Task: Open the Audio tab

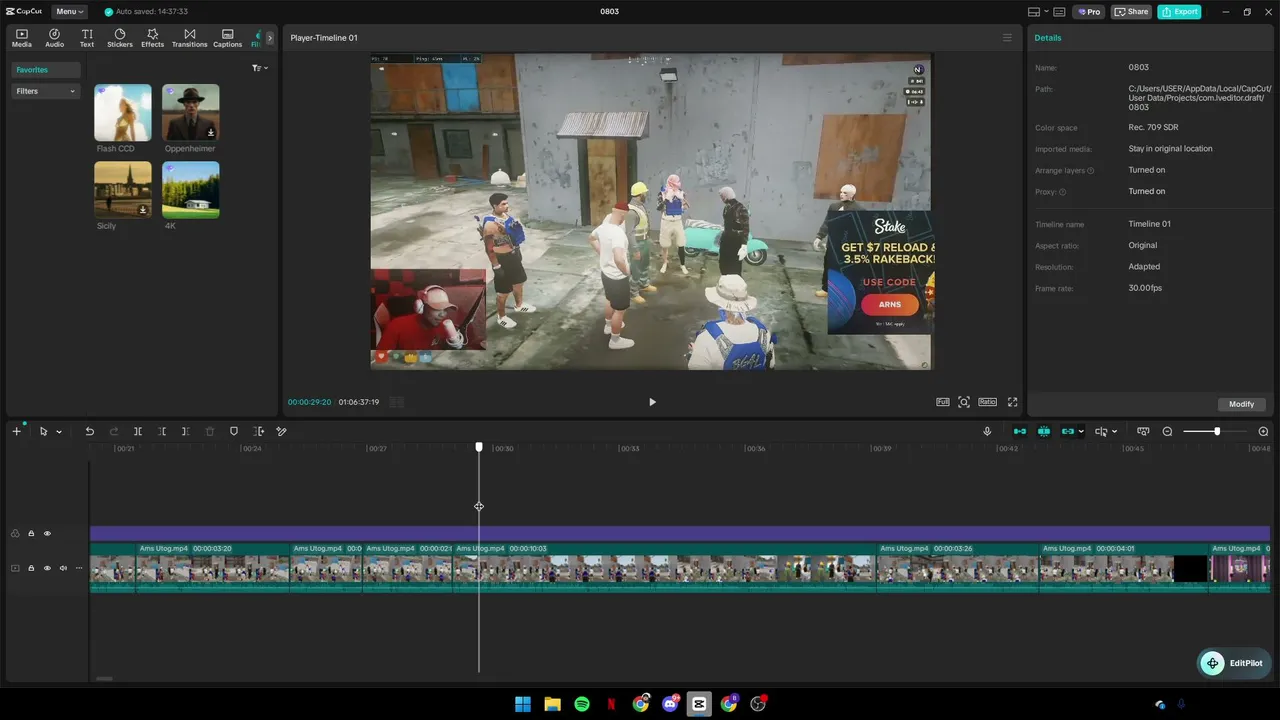Action: click(54, 38)
